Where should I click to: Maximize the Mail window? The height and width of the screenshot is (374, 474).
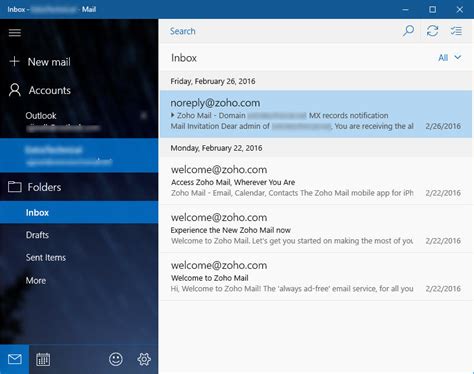[432, 9]
